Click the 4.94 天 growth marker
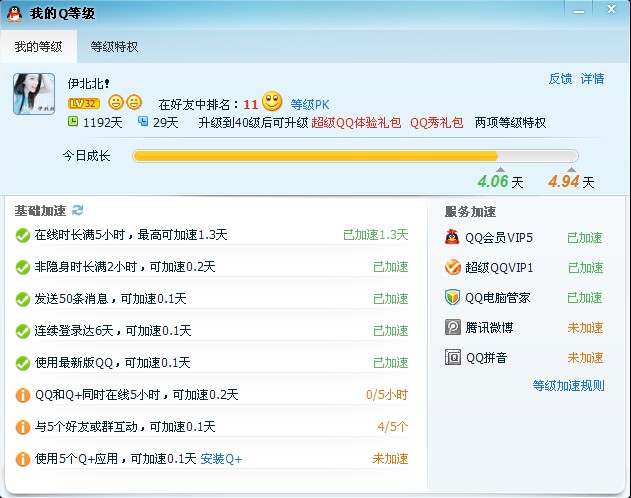 [571, 181]
